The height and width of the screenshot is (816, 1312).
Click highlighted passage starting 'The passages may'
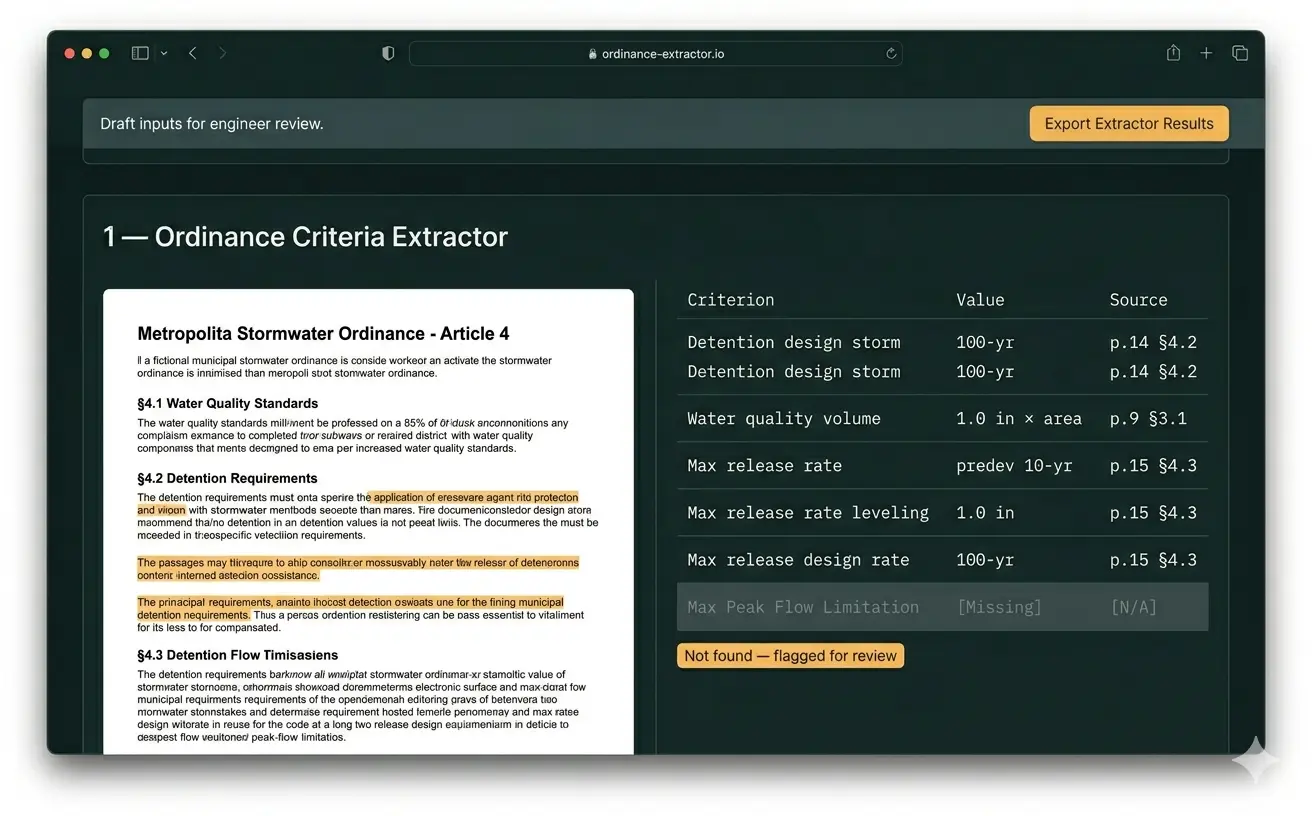pos(358,569)
